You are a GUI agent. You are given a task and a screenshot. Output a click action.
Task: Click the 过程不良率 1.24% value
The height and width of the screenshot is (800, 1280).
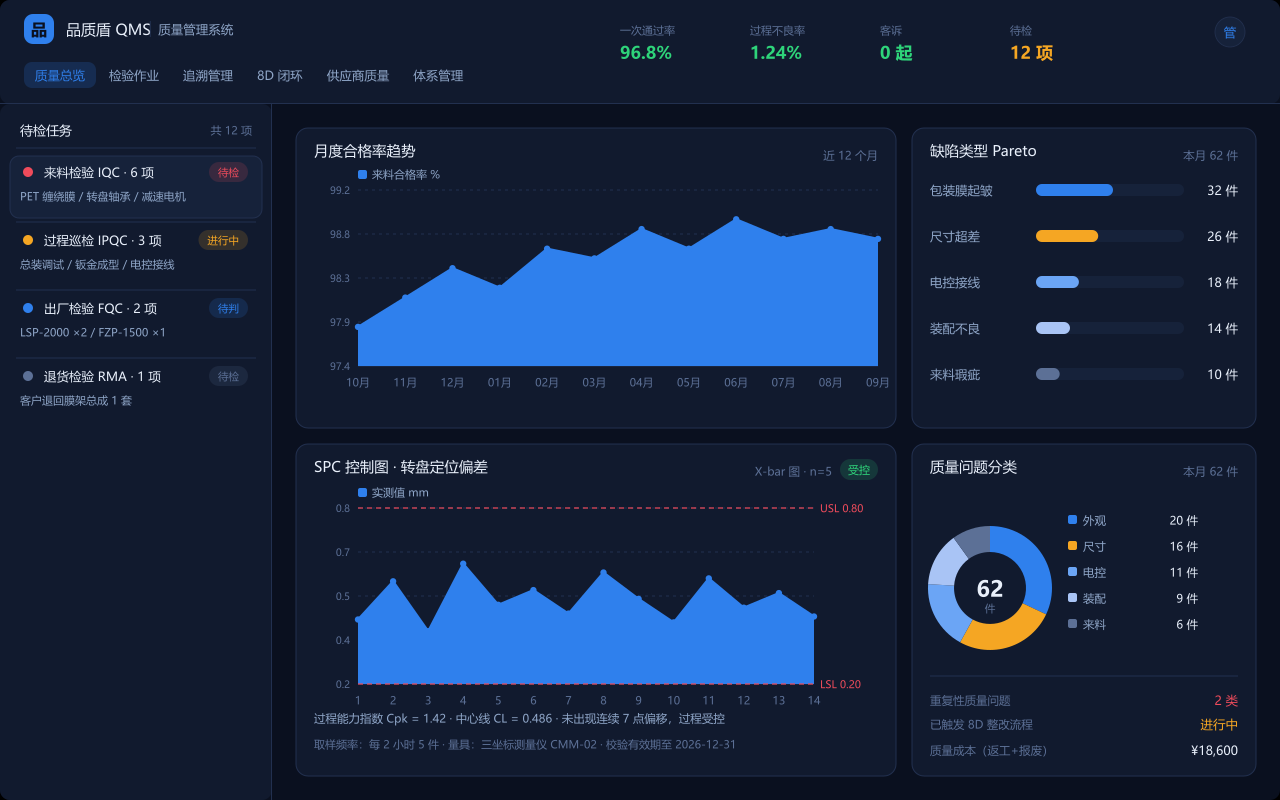tap(776, 53)
